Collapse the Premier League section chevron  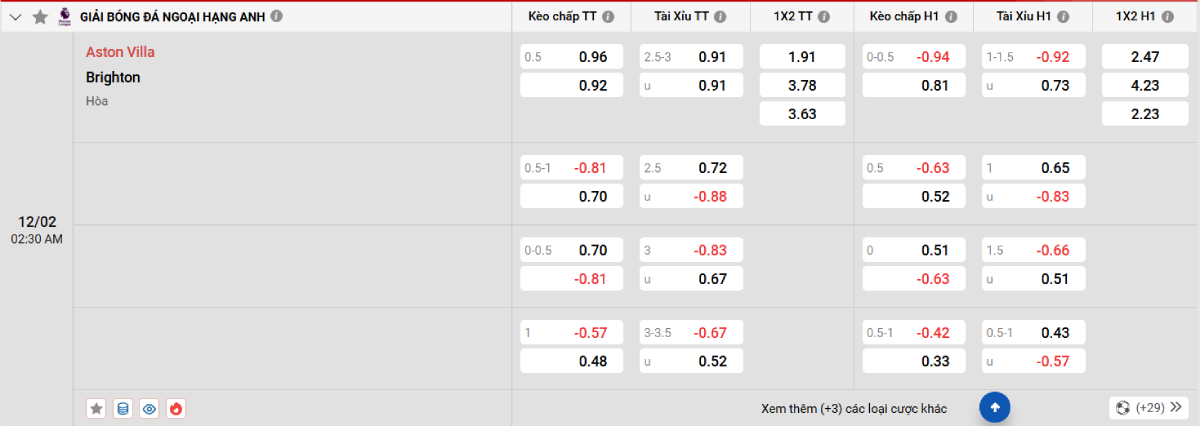pos(15,17)
